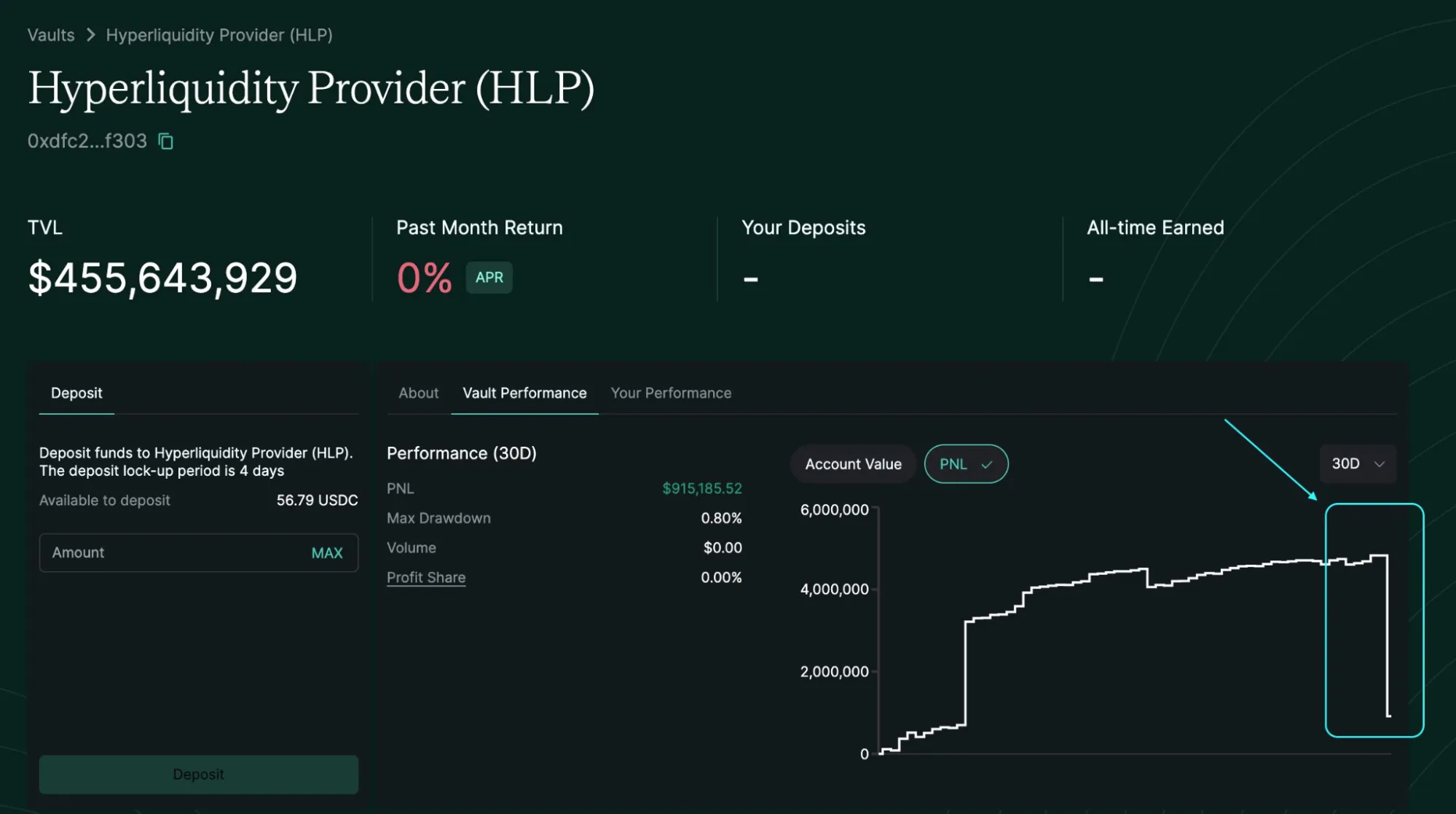Screen dimensions: 1456x814
Task: Open the Your Performance tab
Action: (671, 393)
